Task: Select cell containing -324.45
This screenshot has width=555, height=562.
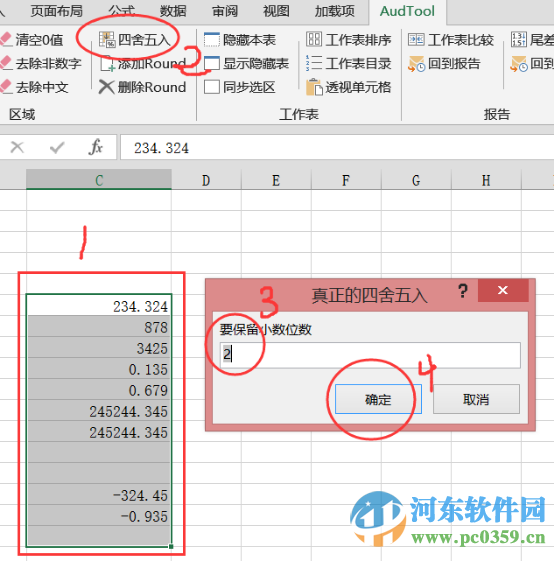Action: [x=99, y=495]
